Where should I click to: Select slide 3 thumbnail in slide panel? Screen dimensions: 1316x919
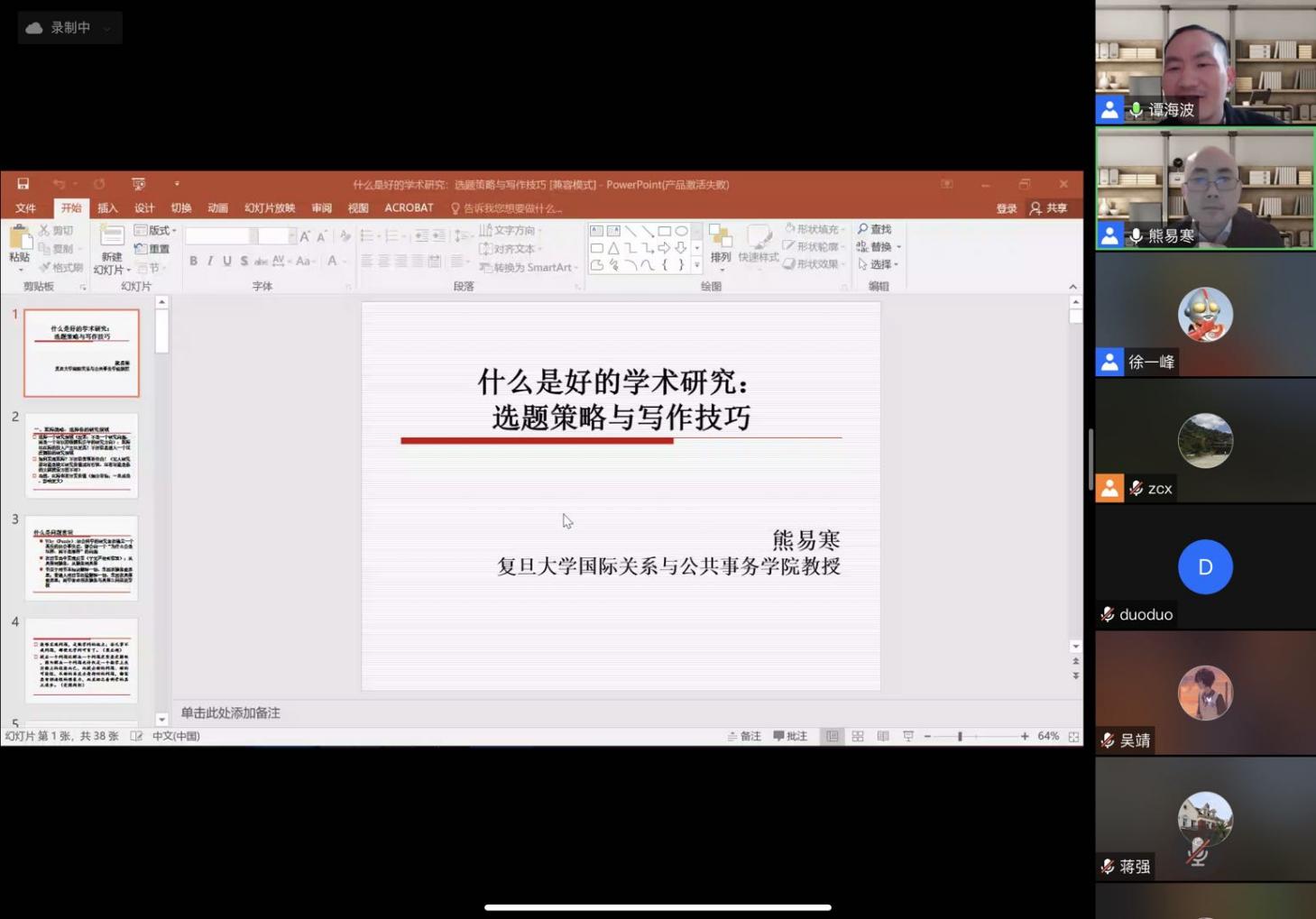(81, 557)
